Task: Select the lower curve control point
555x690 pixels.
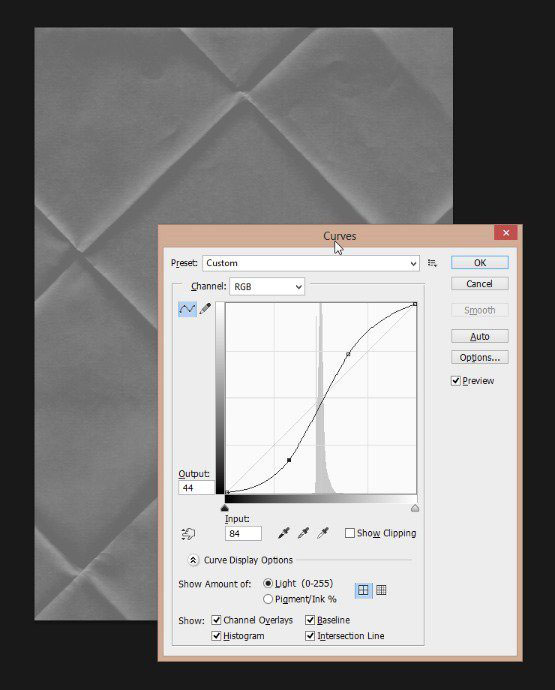Action: click(x=289, y=460)
